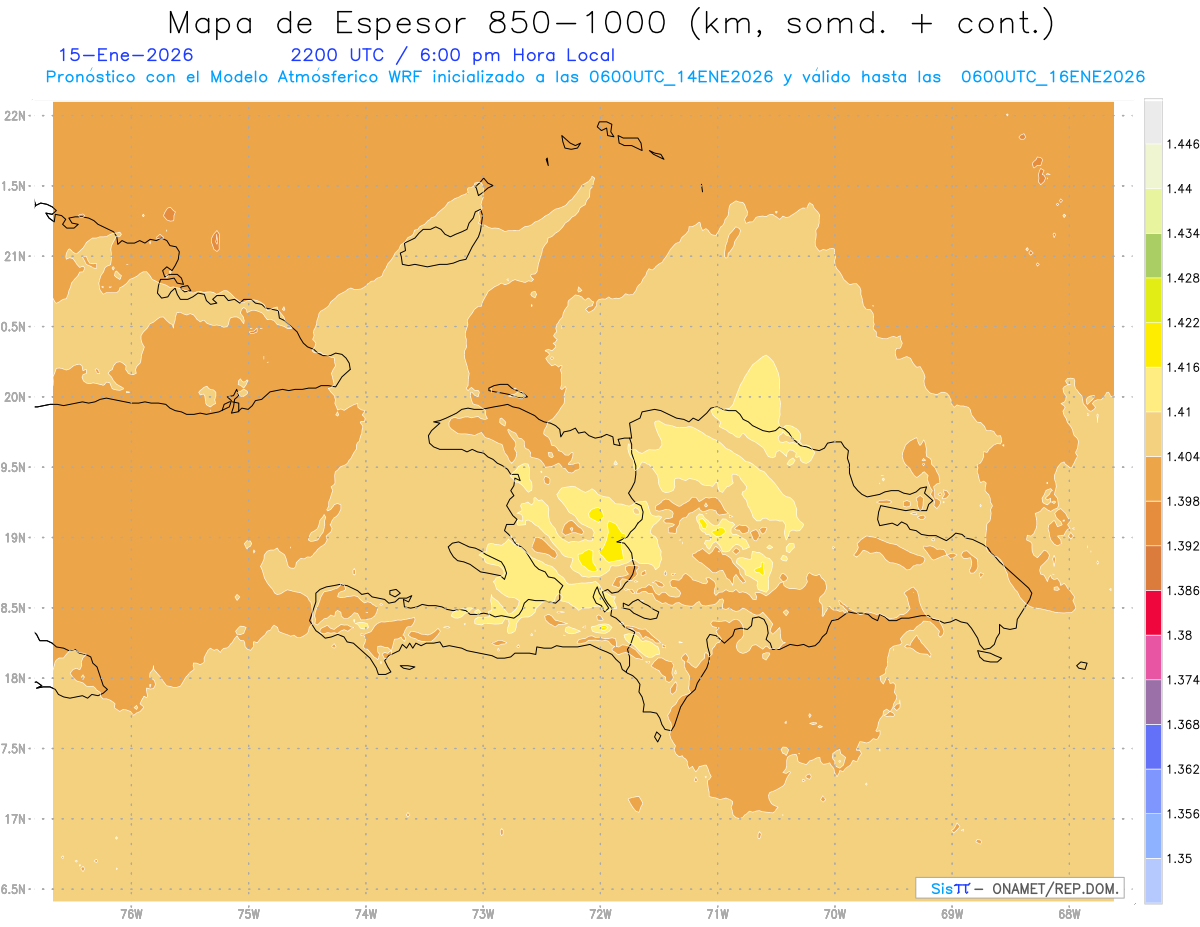Click the '2200 UTC / 6:00 pm Hora Local' time label

point(453,56)
